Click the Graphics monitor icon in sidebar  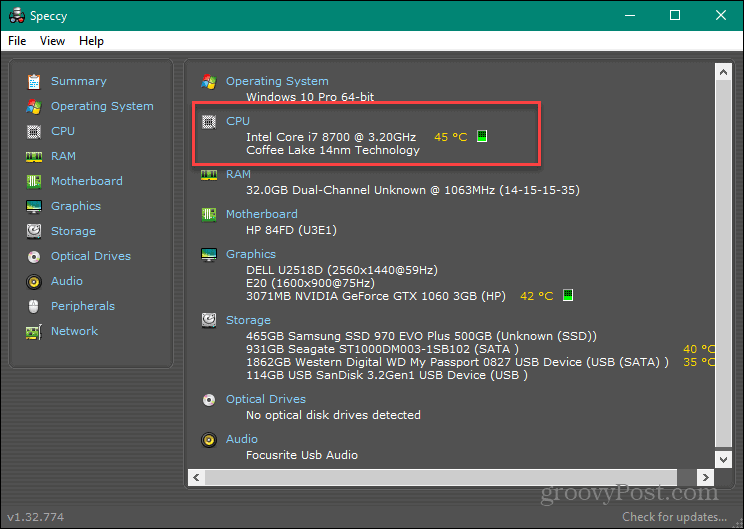tap(34, 206)
